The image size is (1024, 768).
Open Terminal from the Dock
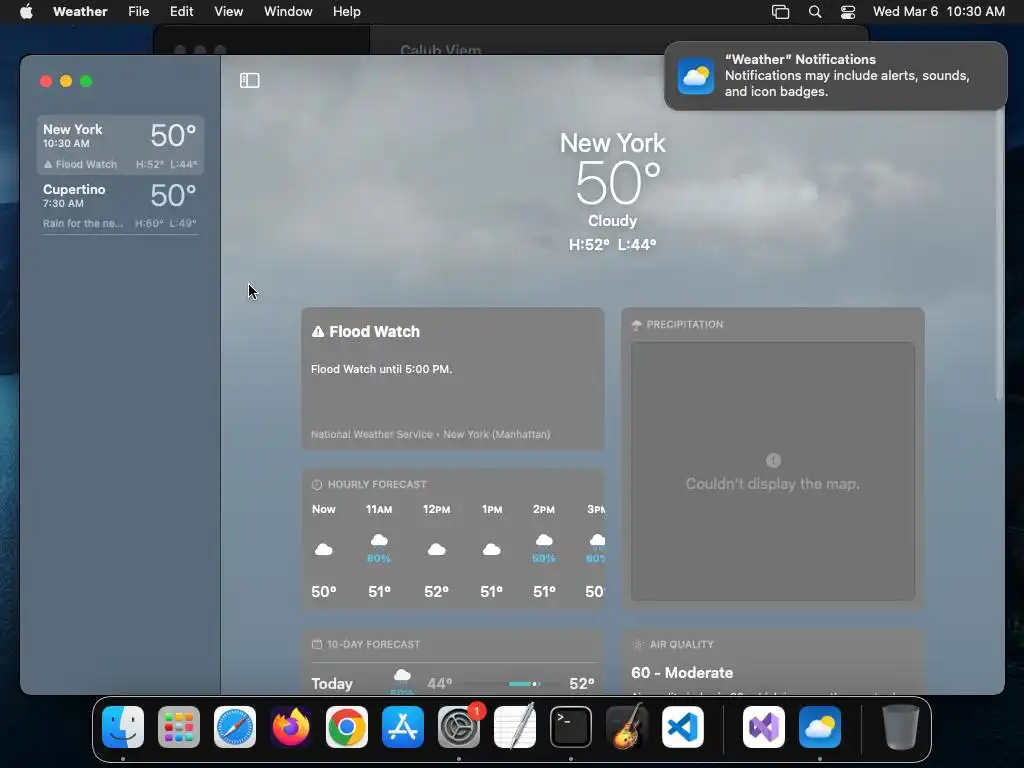571,727
